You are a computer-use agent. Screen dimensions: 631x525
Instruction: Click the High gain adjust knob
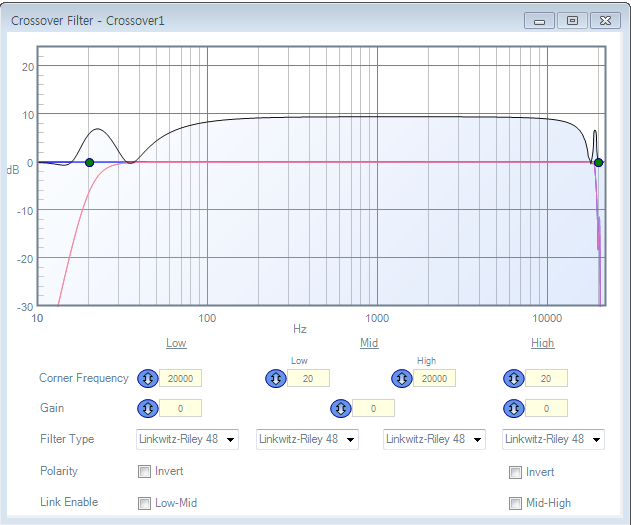tap(514, 408)
